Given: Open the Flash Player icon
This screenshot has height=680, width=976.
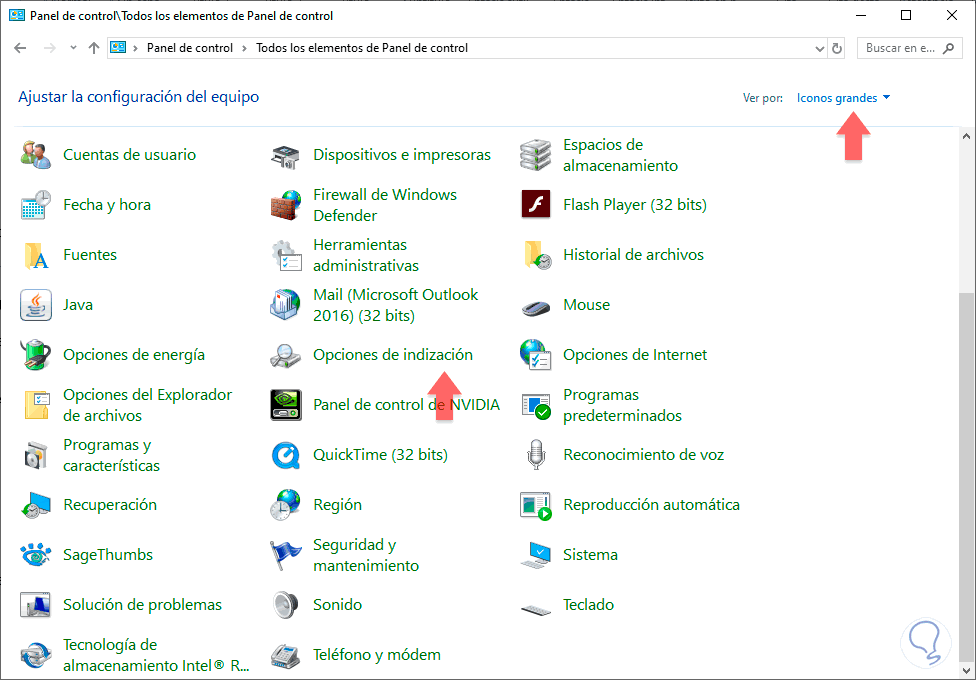Looking at the screenshot, I should point(536,205).
